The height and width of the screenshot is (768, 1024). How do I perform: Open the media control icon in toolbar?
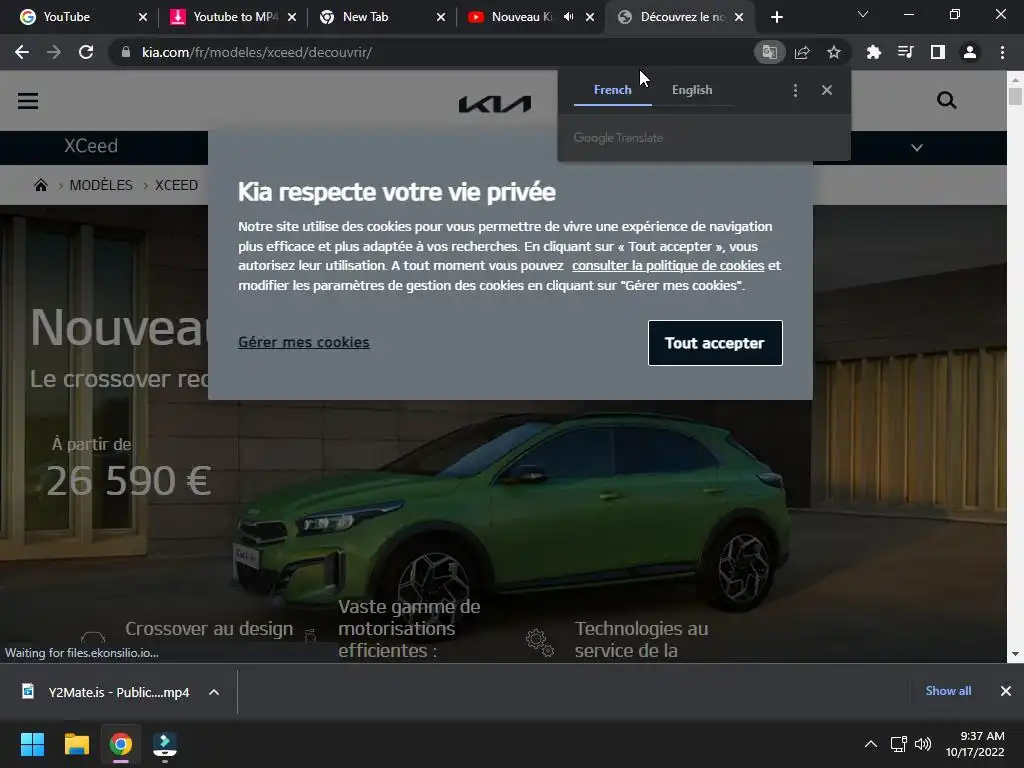906,52
